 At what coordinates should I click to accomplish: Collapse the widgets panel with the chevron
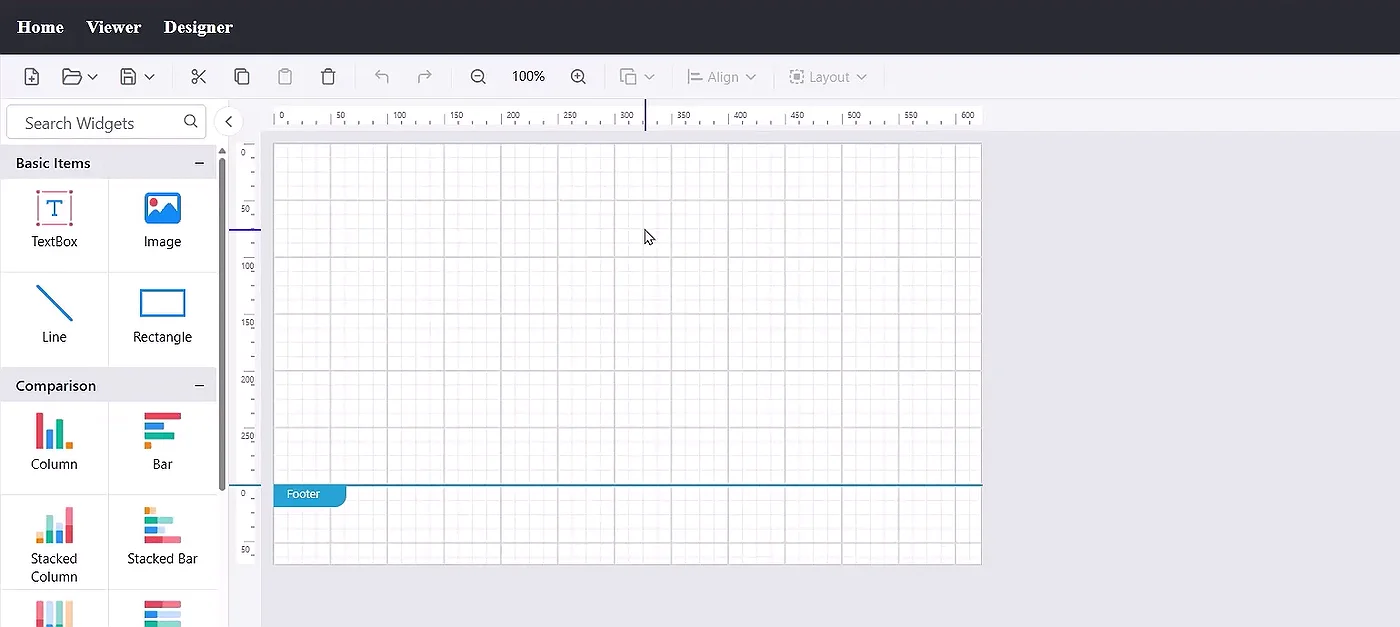[x=228, y=122]
